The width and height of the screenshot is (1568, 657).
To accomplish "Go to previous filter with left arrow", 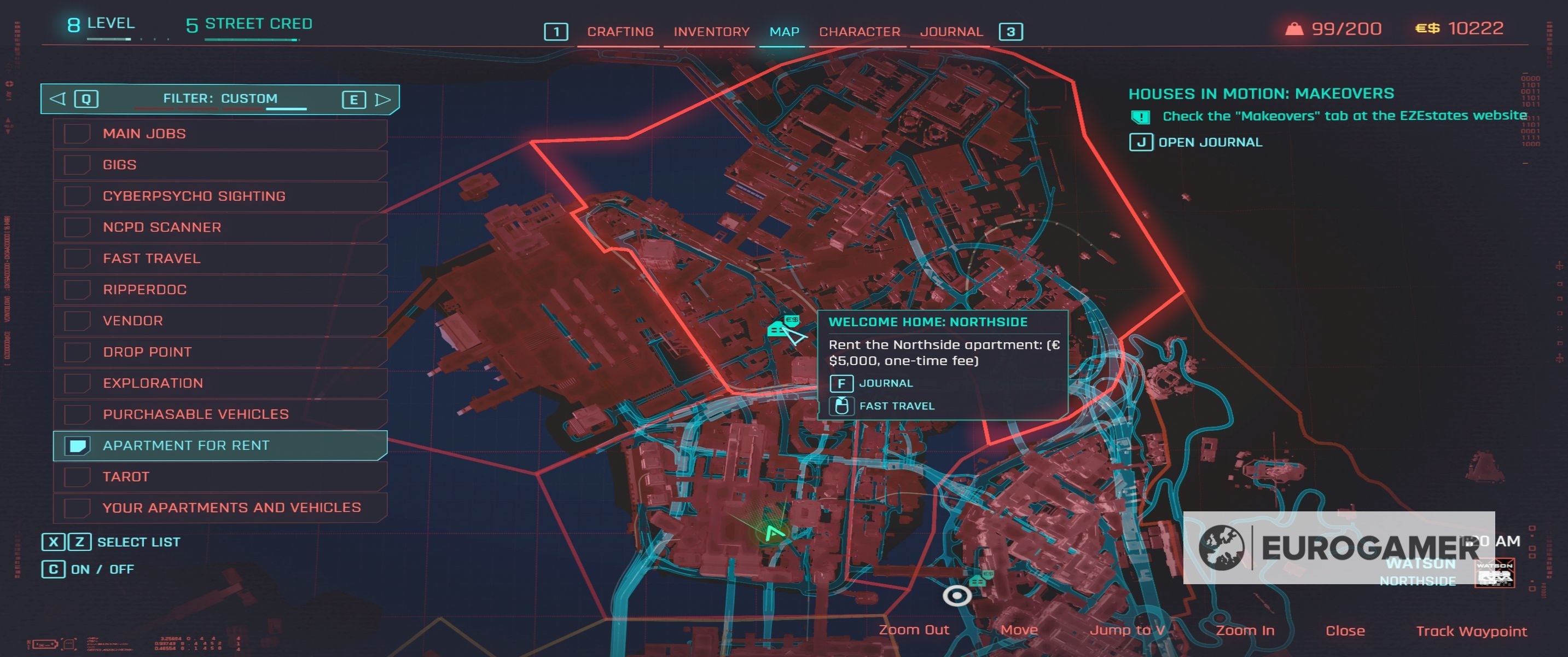I will coord(58,99).
